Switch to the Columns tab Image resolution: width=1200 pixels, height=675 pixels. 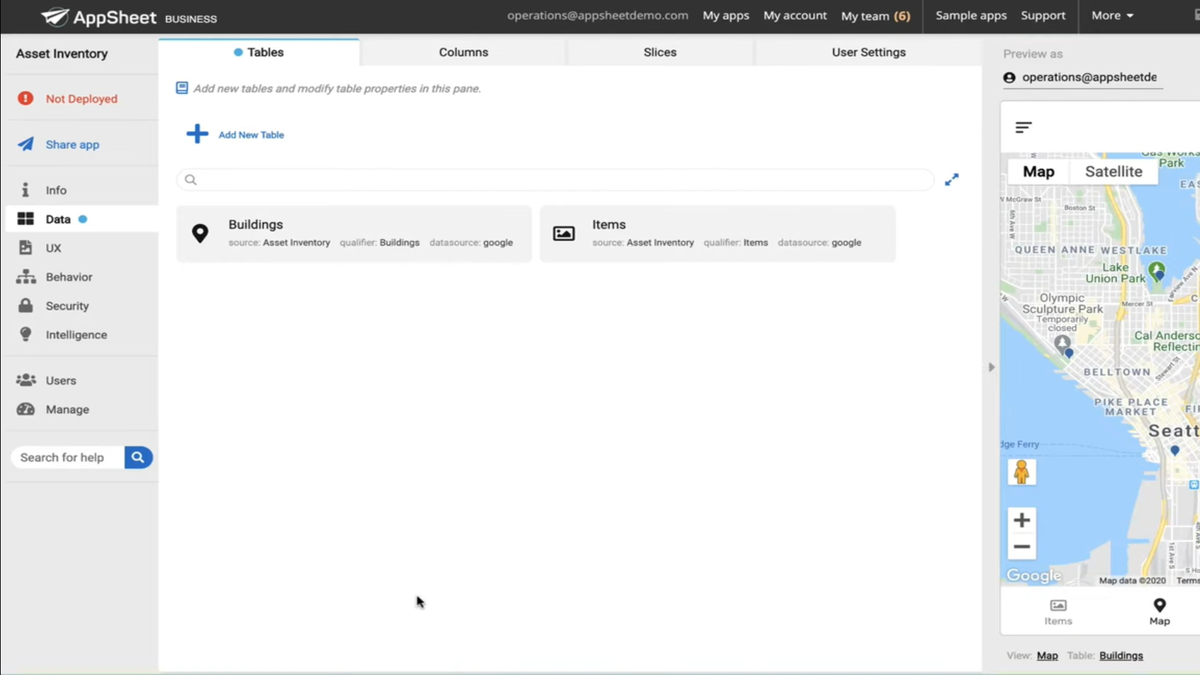463,52
